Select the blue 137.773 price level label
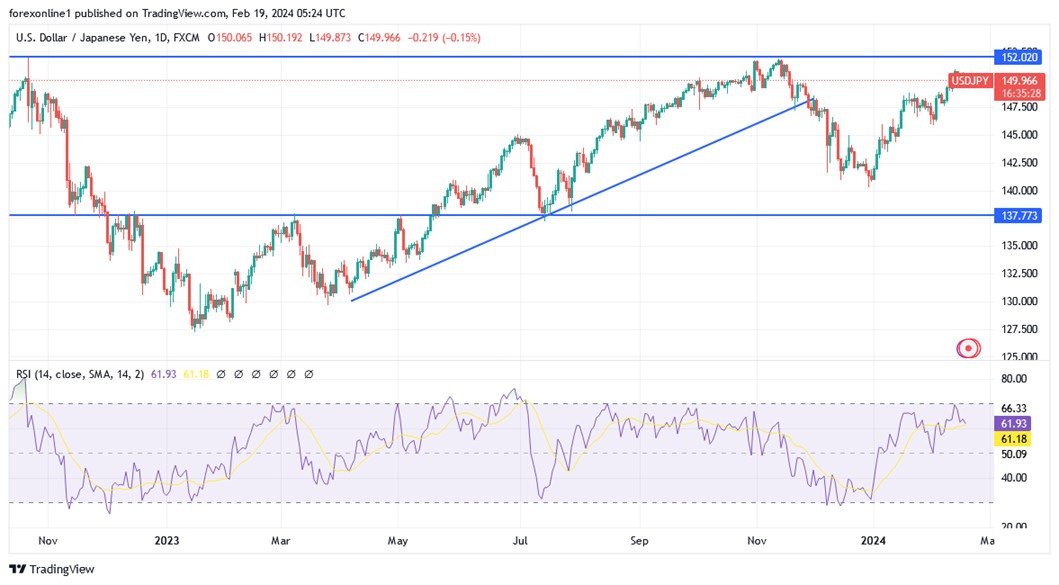Screen dimensions: 1059x585 point(1020,215)
